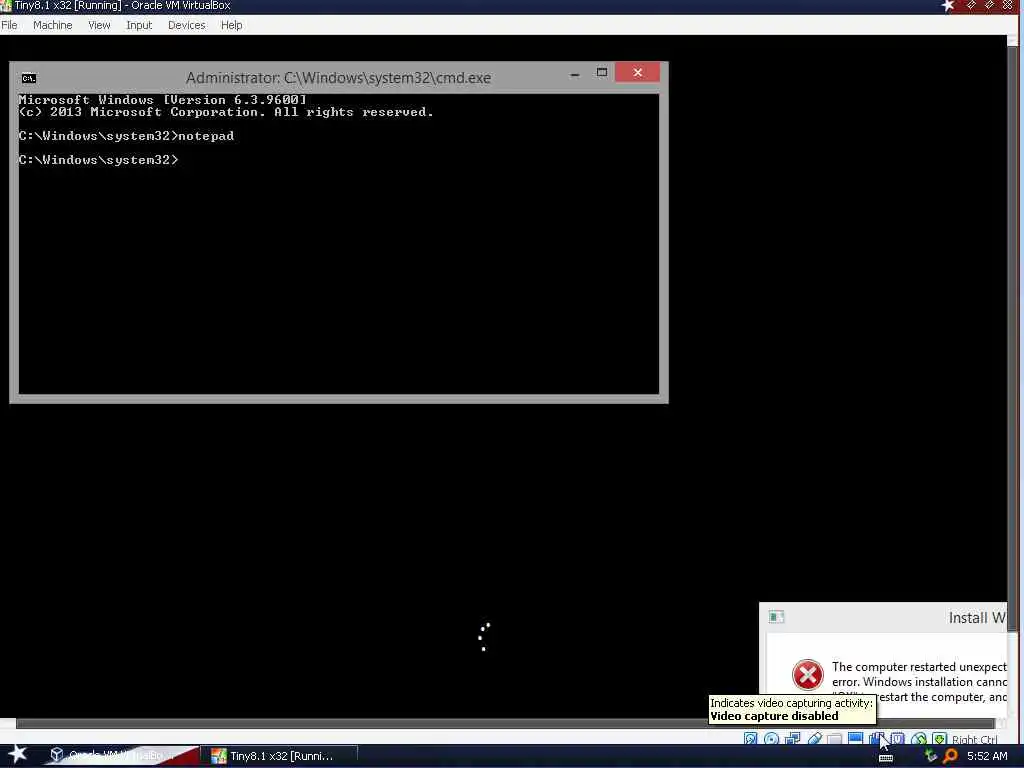
Task: Open the Machine menu
Action: (x=52, y=25)
